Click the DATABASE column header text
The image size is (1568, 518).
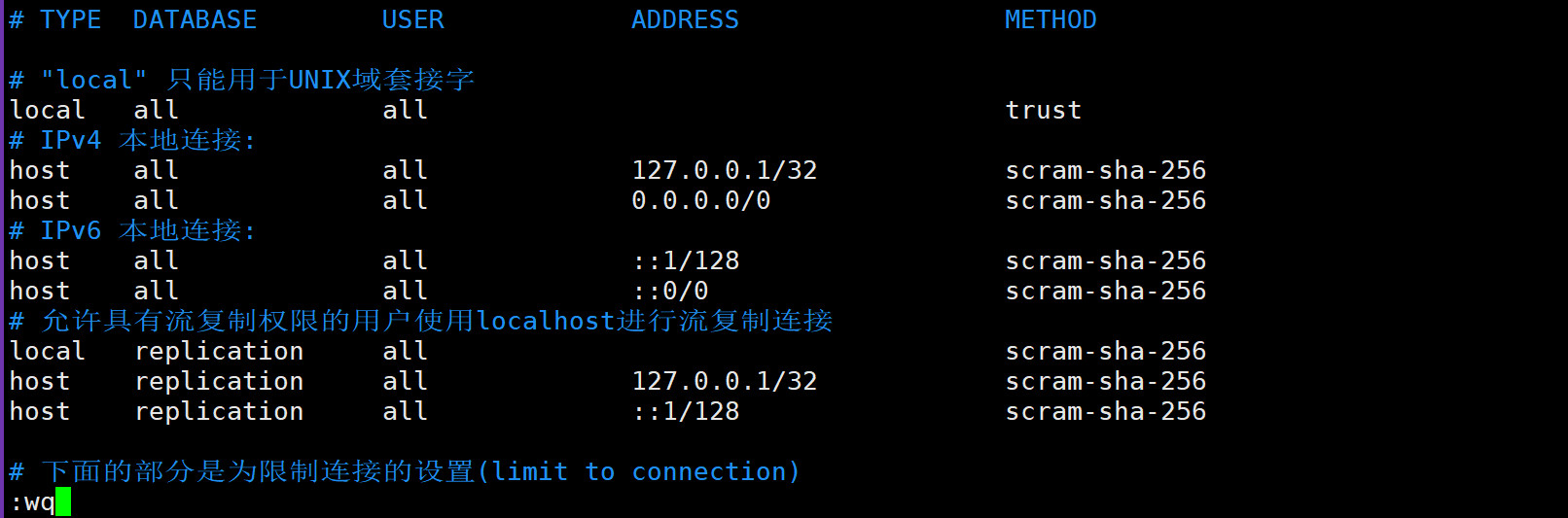pyautogui.click(x=195, y=20)
